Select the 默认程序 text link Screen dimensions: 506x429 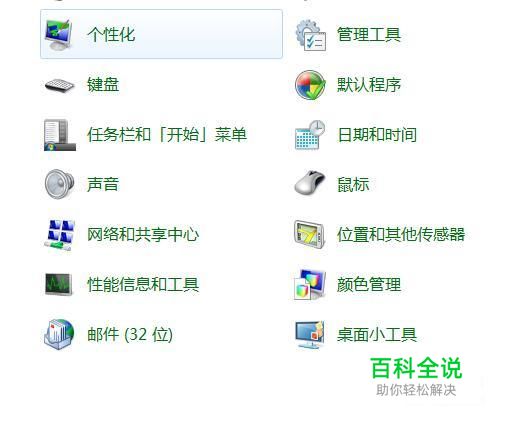(369, 85)
